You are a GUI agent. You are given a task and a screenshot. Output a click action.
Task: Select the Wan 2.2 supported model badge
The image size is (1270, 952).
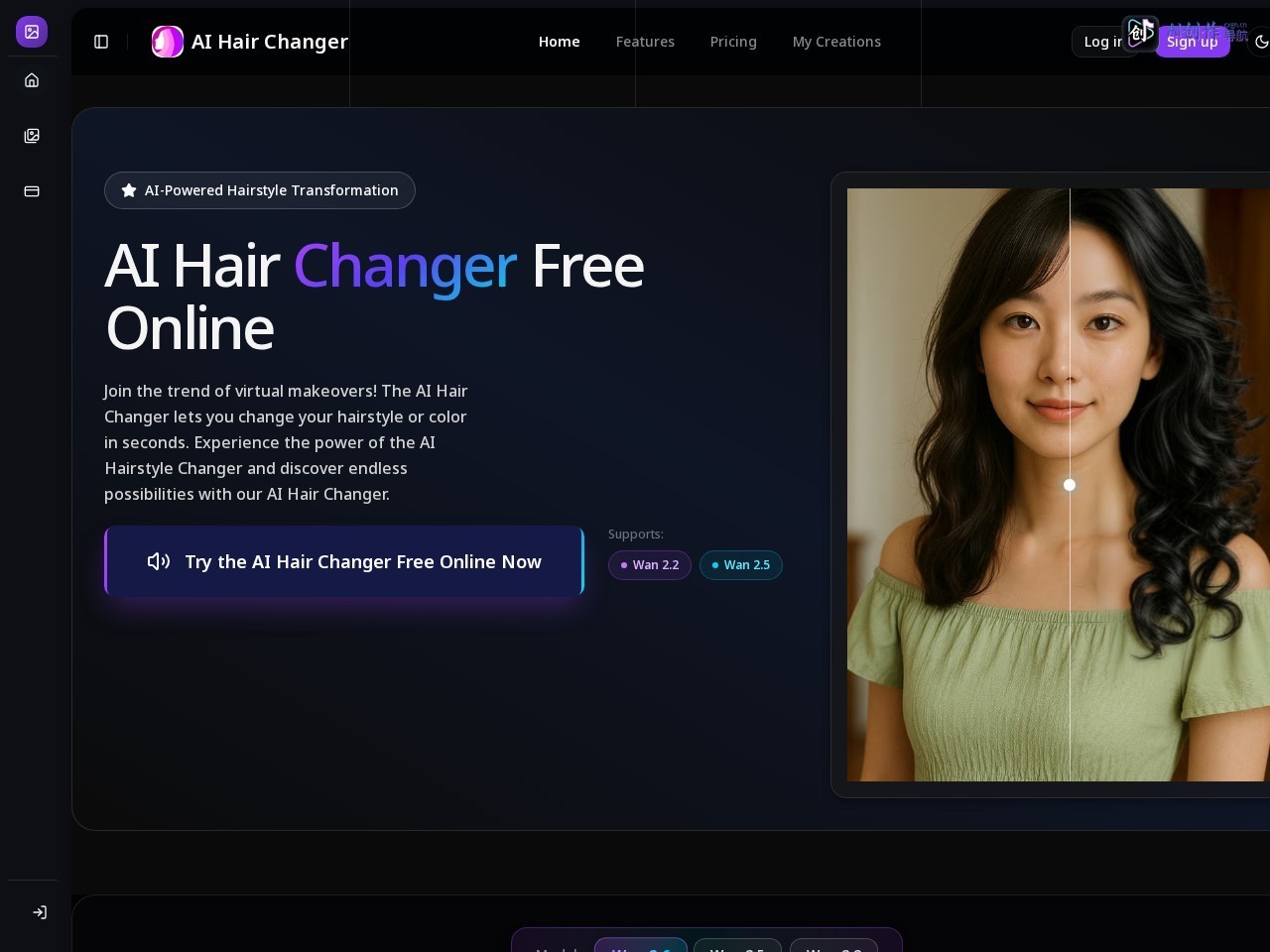[650, 565]
